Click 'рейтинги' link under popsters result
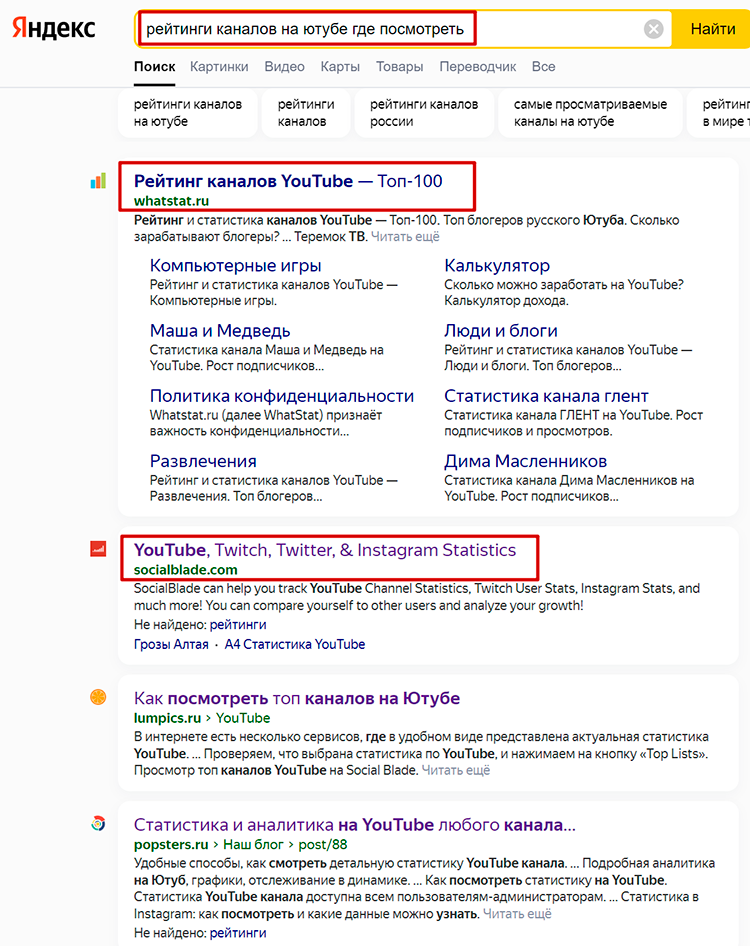 pyautogui.click(x=238, y=933)
